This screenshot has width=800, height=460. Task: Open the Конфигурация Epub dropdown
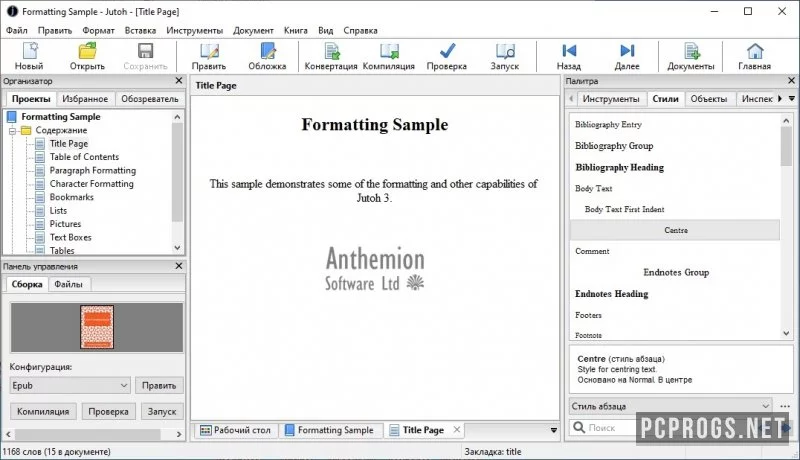point(70,386)
